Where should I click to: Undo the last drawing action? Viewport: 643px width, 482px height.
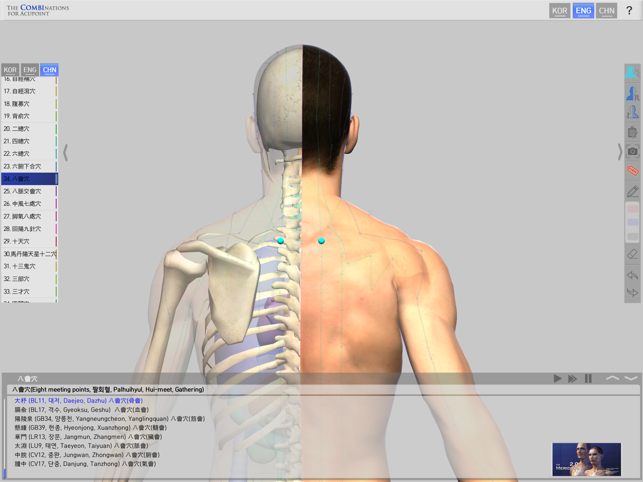pos(632,275)
